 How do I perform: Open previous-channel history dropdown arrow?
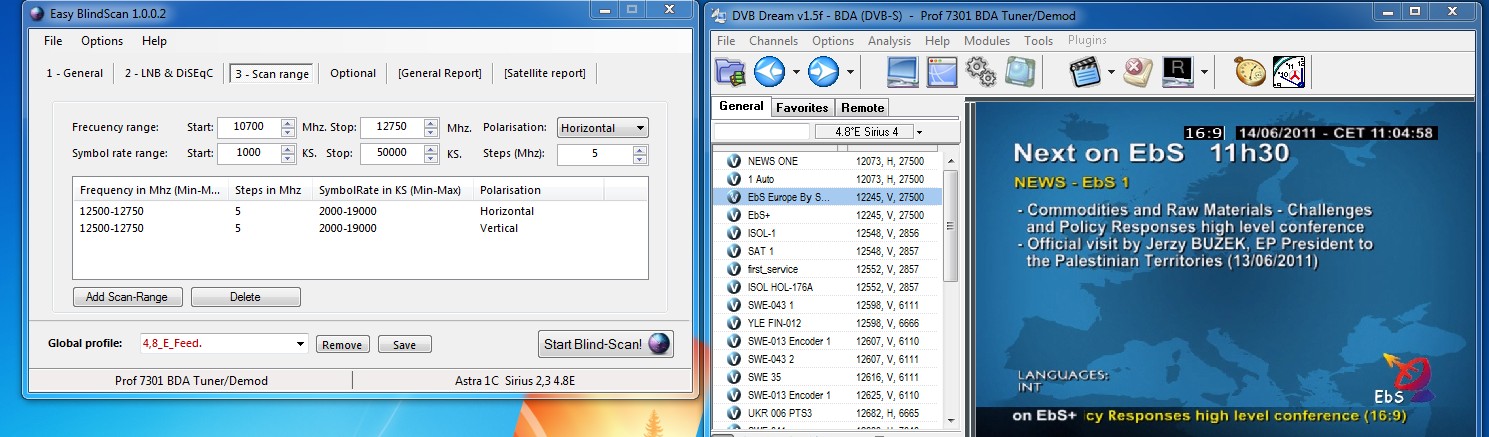796,72
